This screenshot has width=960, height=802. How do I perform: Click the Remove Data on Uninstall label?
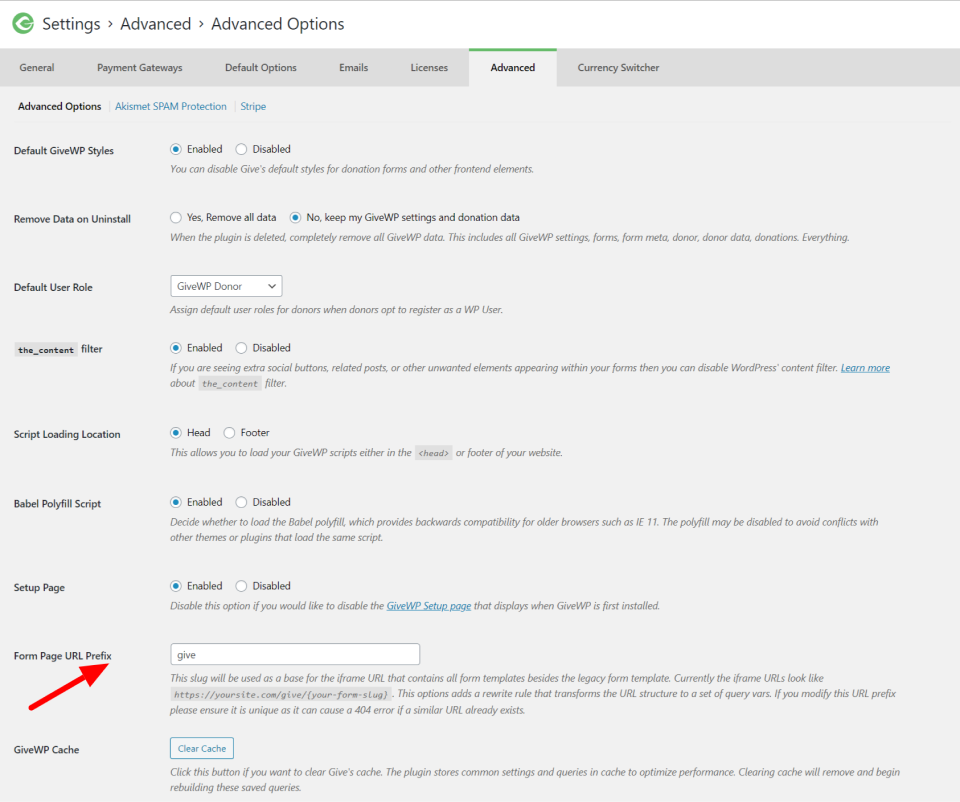point(72,219)
